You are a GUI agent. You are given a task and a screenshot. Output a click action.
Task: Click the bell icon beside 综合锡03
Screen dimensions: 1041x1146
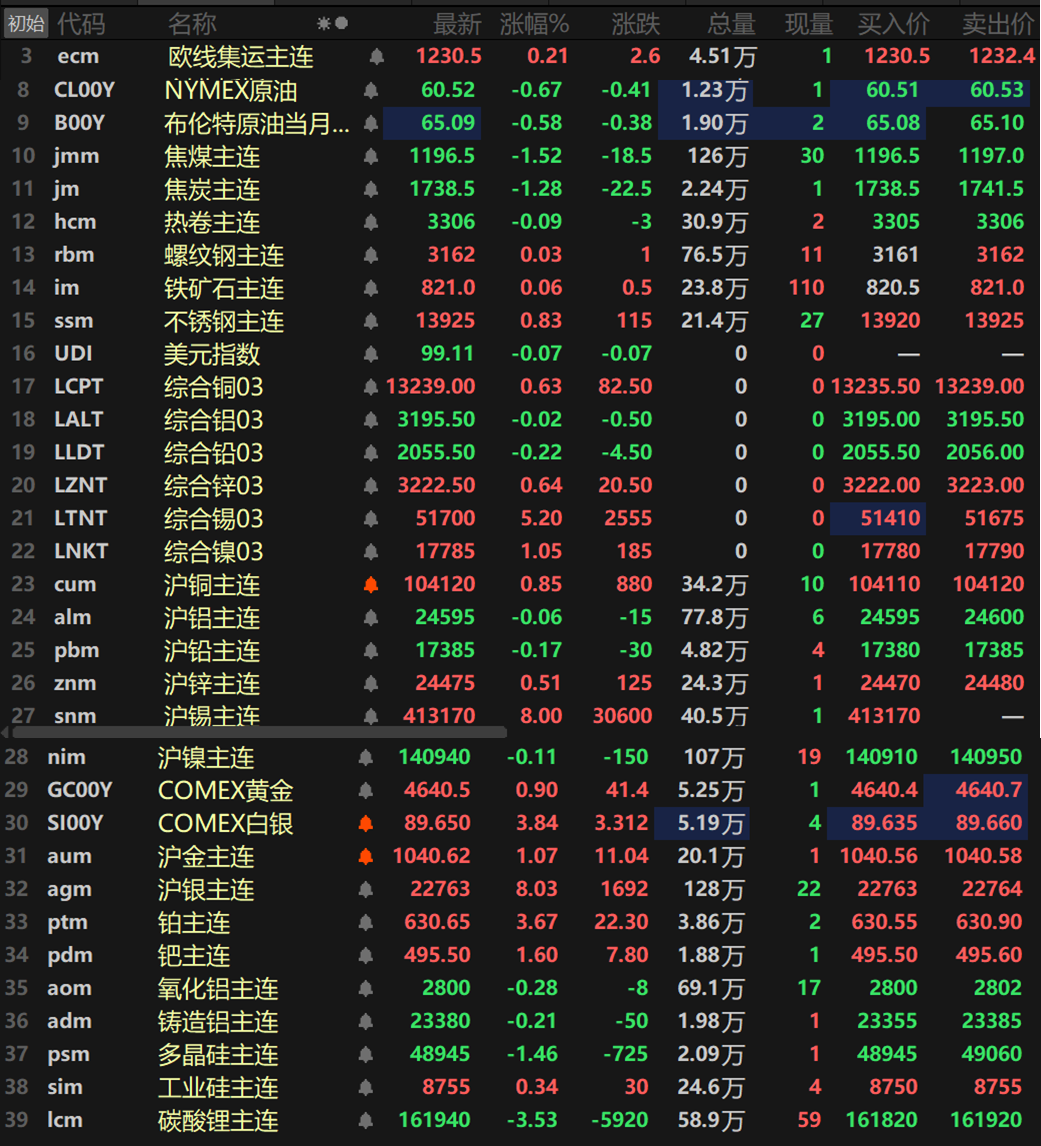tap(371, 519)
